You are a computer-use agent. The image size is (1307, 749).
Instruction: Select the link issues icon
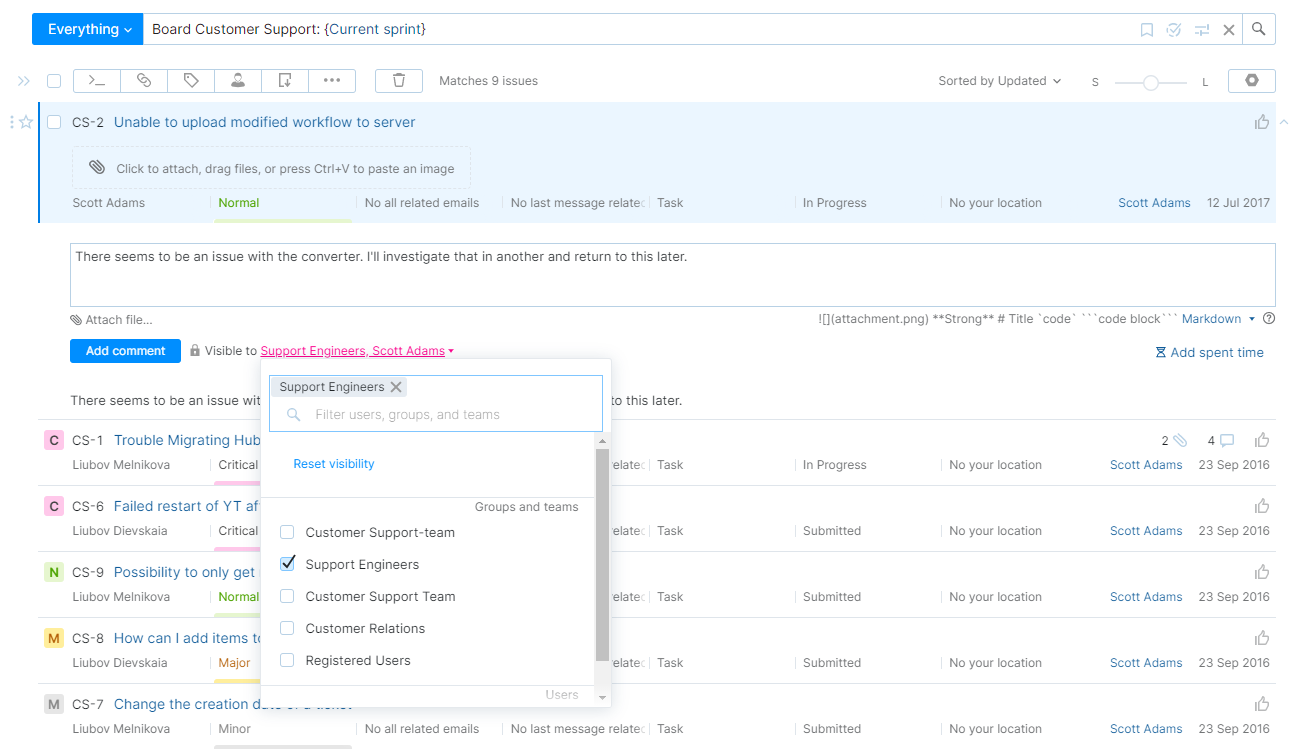pyautogui.click(x=144, y=80)
